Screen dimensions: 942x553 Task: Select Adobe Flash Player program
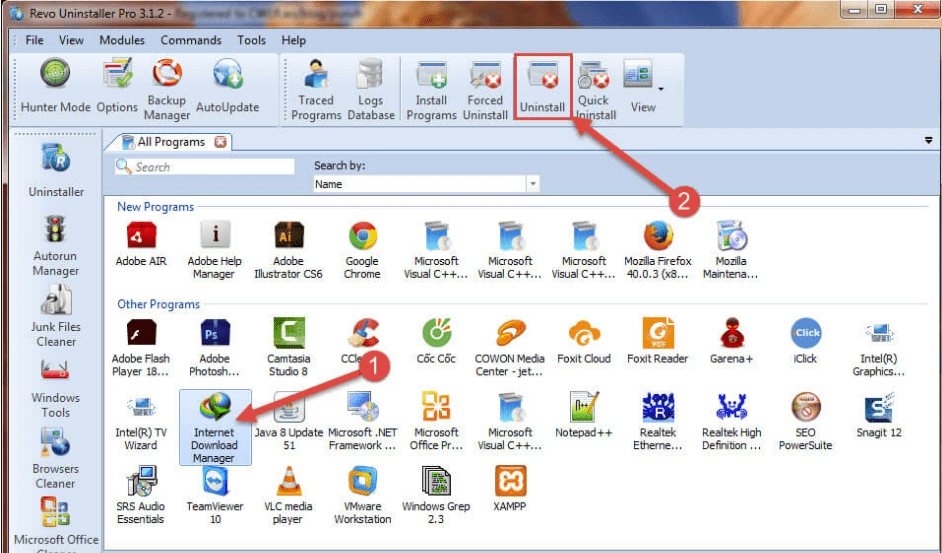click(x=141, y=347)
